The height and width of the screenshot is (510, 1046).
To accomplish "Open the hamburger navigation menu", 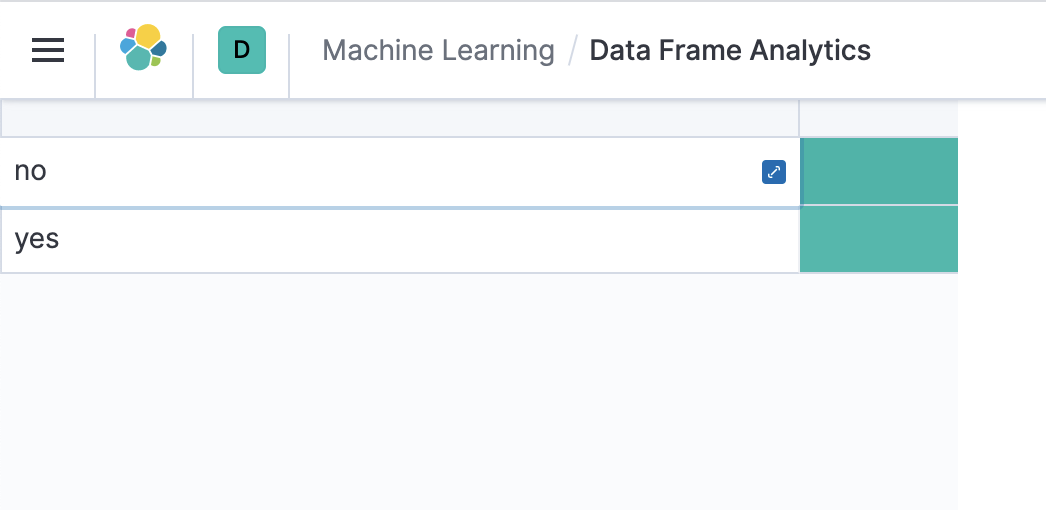I will coord(48,50).
